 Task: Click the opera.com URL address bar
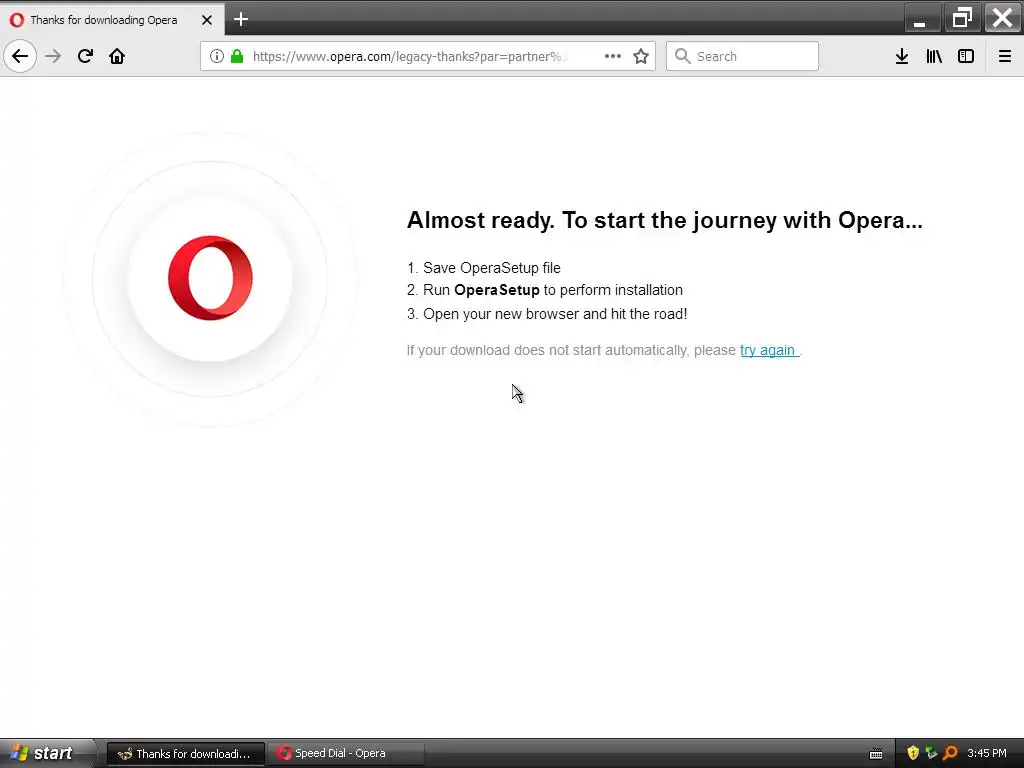click(x=428, y=56)
